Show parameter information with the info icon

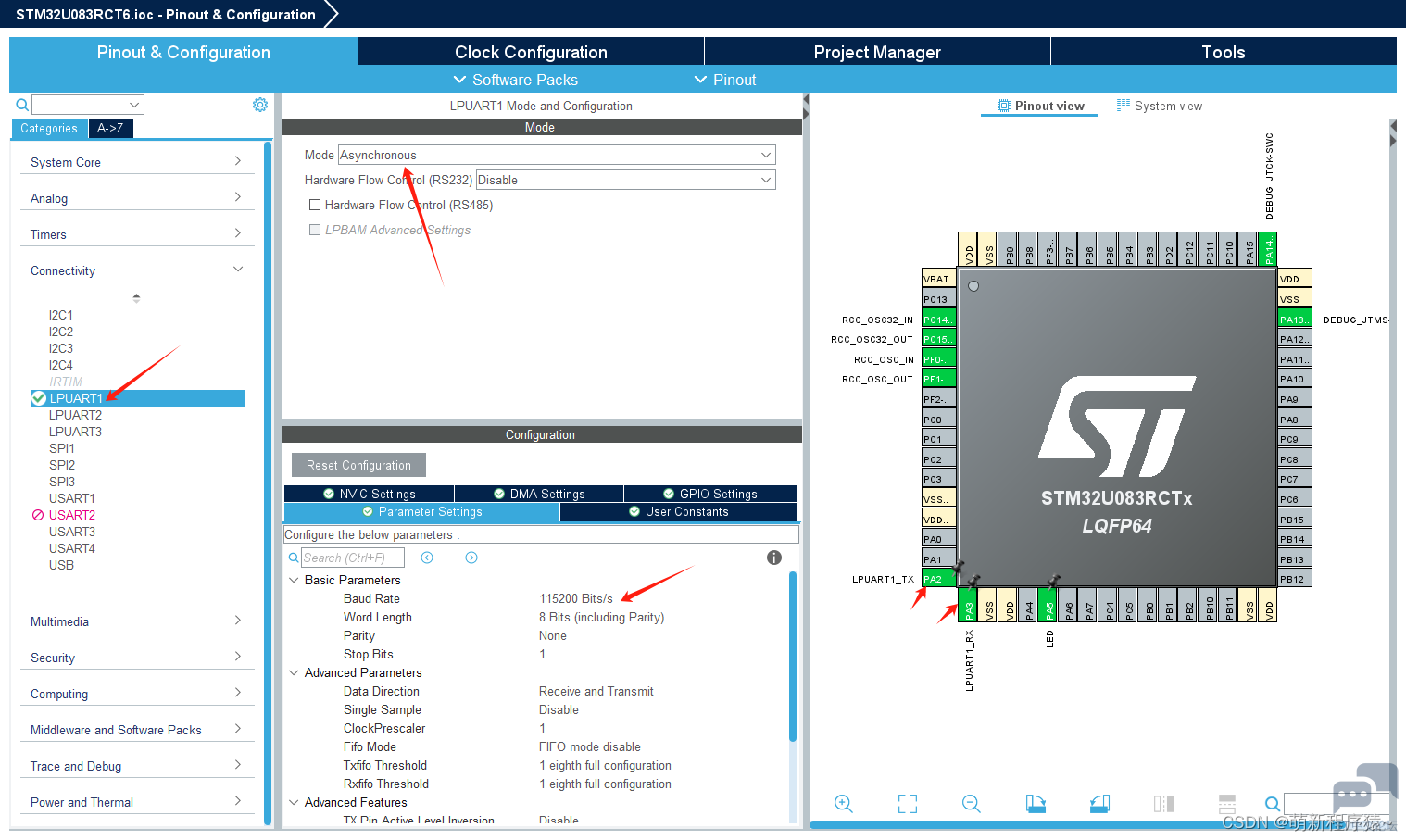pyautogui.click(x=774, y=558)
